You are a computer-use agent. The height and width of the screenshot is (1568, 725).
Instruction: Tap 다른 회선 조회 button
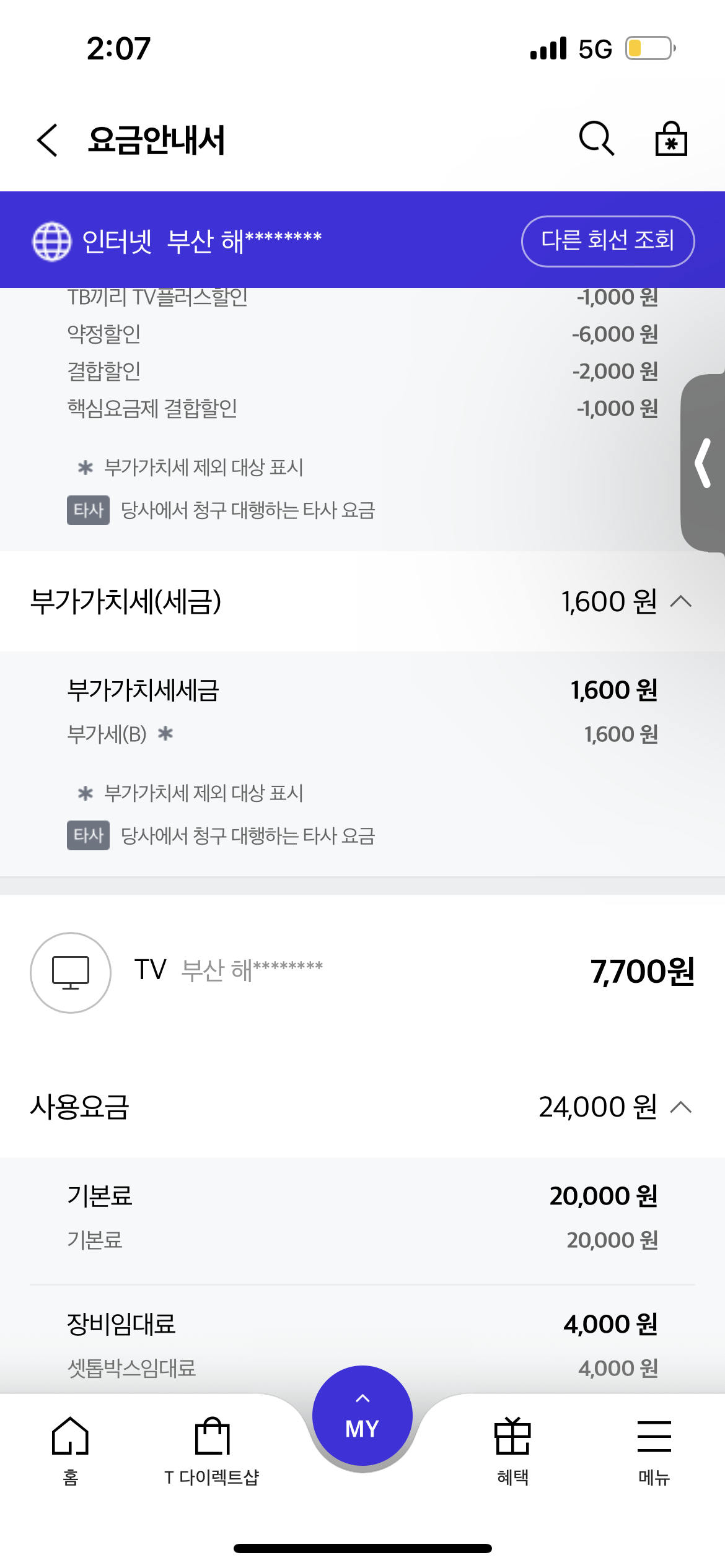tap(607, 241)
